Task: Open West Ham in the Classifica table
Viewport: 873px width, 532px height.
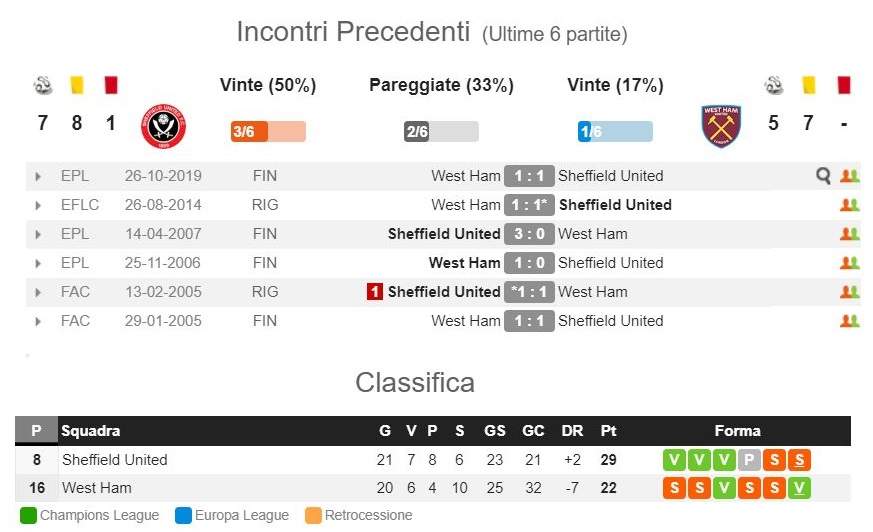Action: 96,488
